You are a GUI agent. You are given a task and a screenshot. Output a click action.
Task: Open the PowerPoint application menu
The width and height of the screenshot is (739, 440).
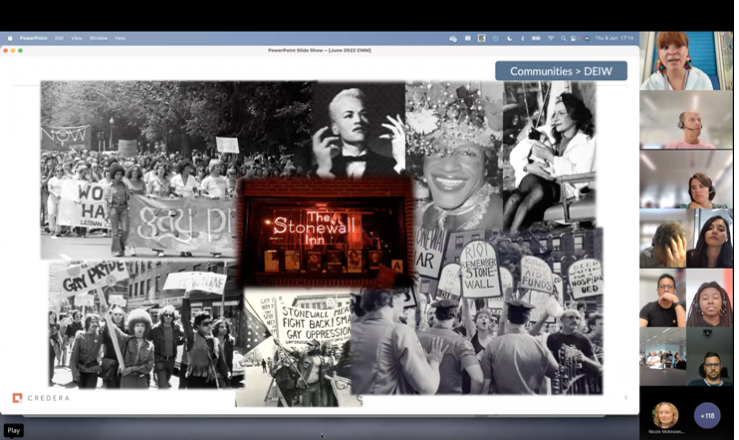pos(33,38)
